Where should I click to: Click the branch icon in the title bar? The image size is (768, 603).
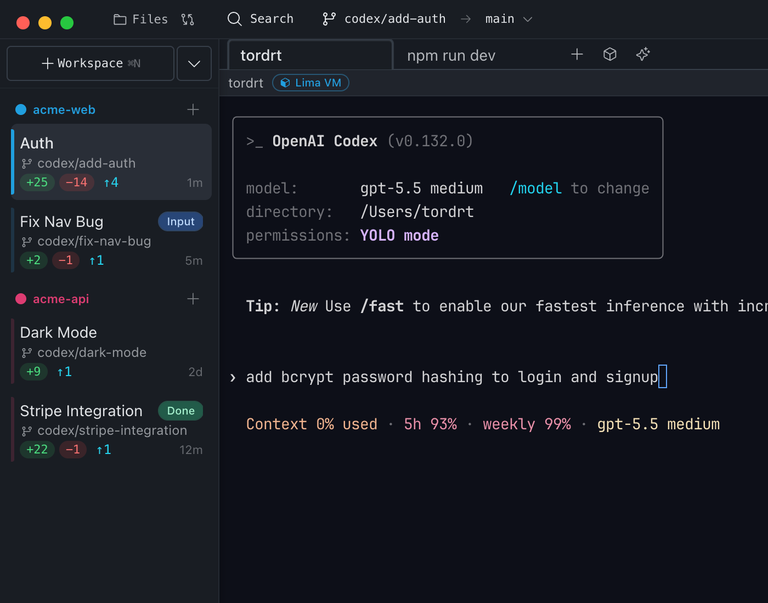[329, 19]
